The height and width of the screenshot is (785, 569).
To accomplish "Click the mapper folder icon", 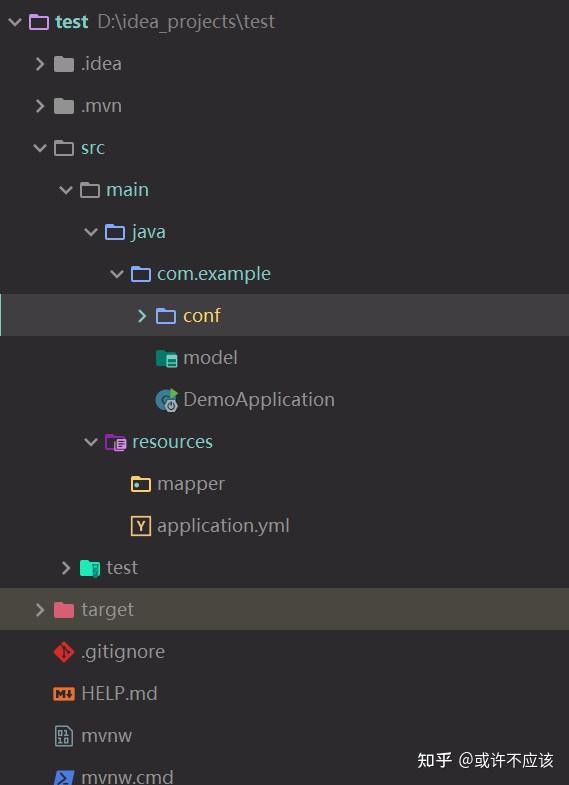I will coord(141,484).
